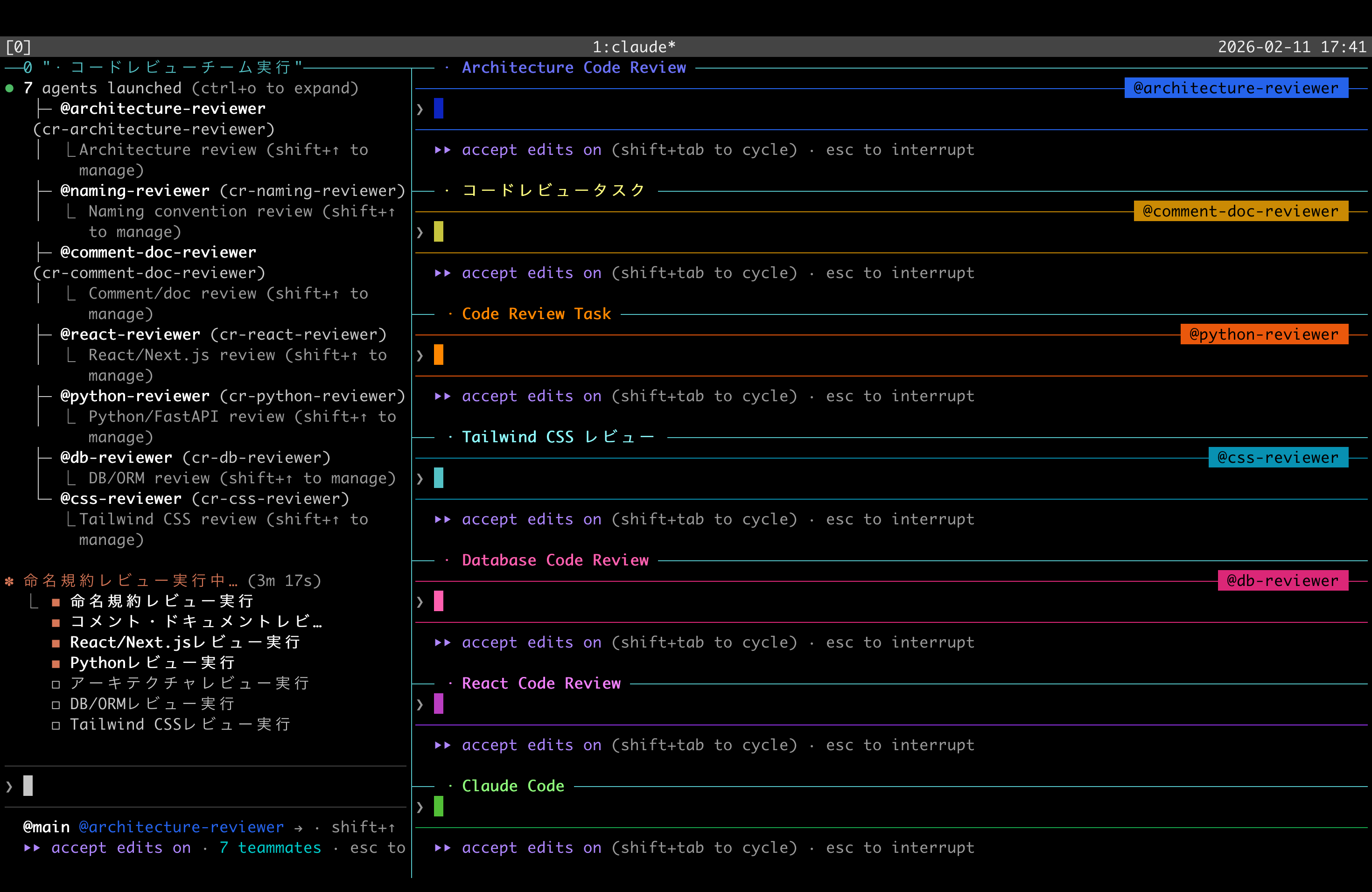This screenshot has height=892, width=1372.
Task: Click the pink cursor block in Database pane
Action: pyautogui.click(x=439, y=601)
